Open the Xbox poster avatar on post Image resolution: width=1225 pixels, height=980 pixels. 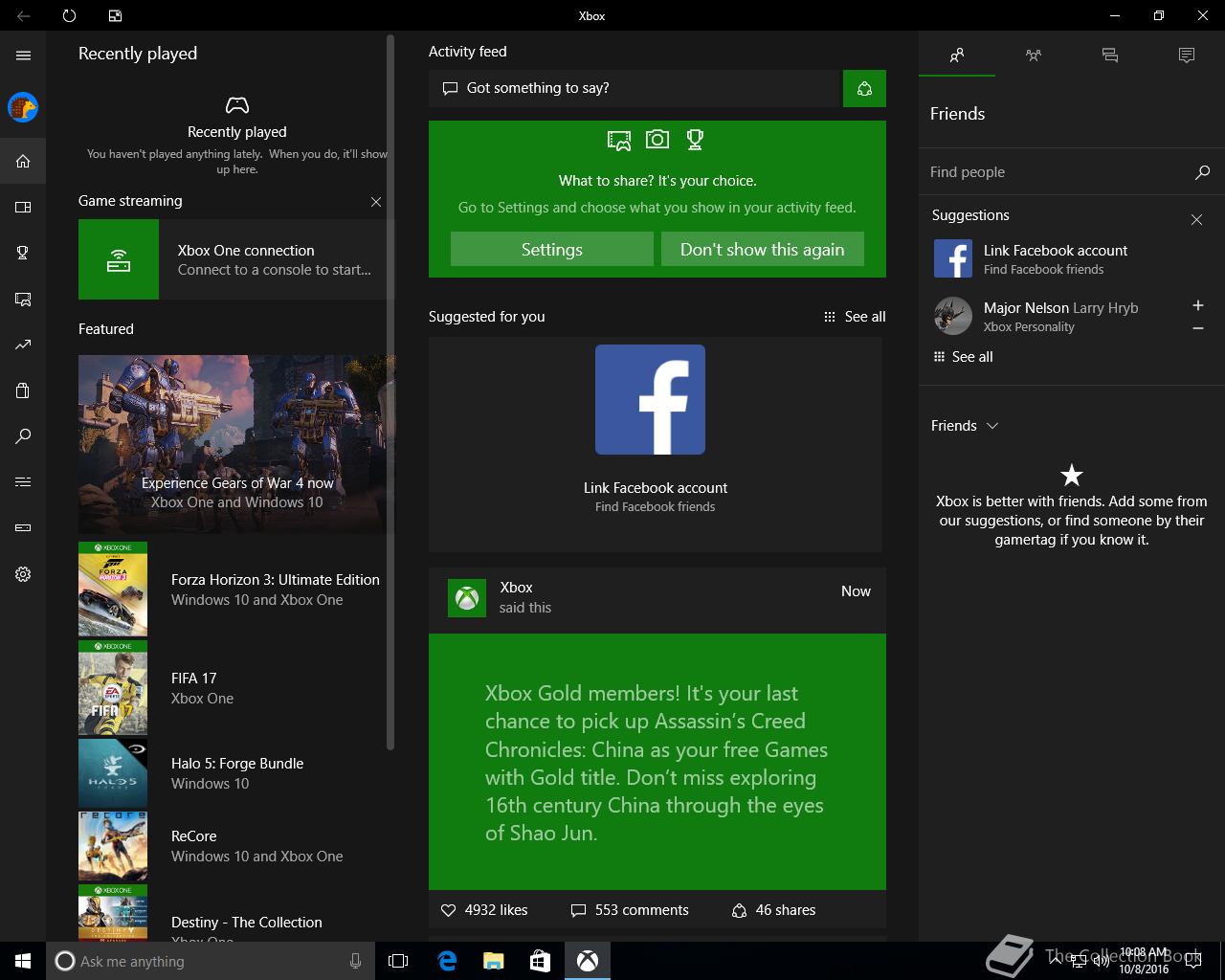tap(467, 598)
